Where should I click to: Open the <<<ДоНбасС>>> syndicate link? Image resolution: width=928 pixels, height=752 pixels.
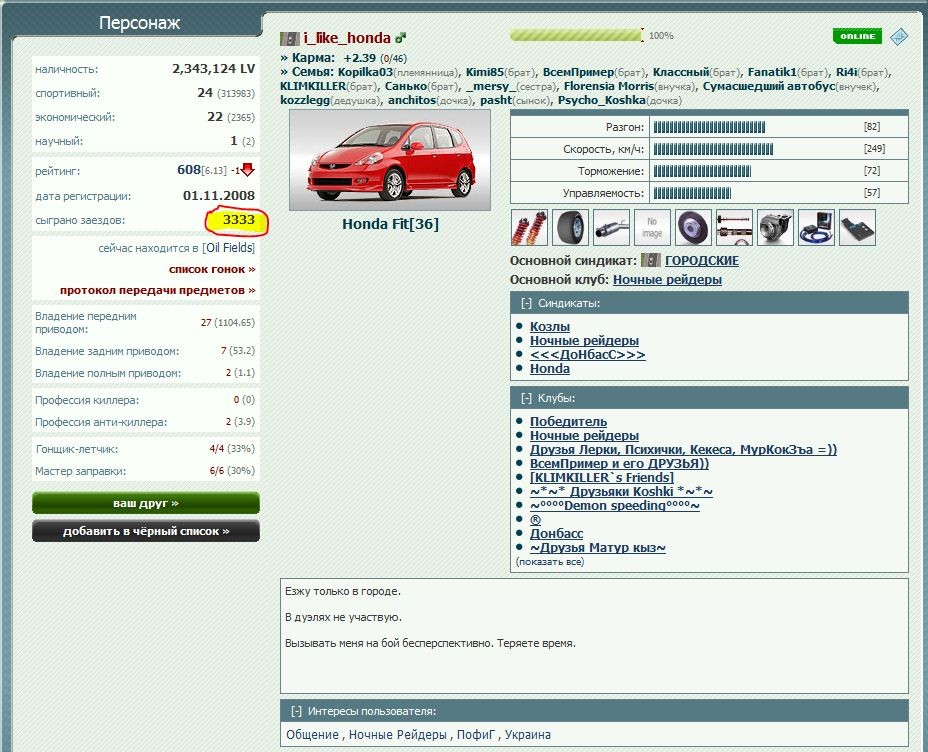click(587, 354)
